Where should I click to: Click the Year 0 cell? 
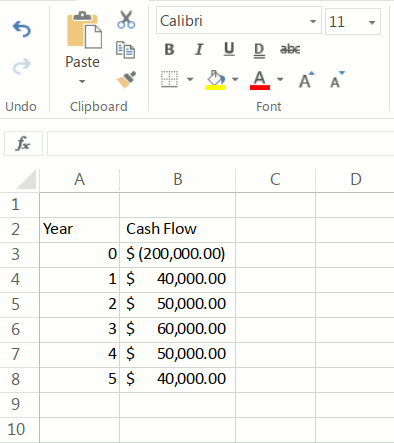point(79,255)
